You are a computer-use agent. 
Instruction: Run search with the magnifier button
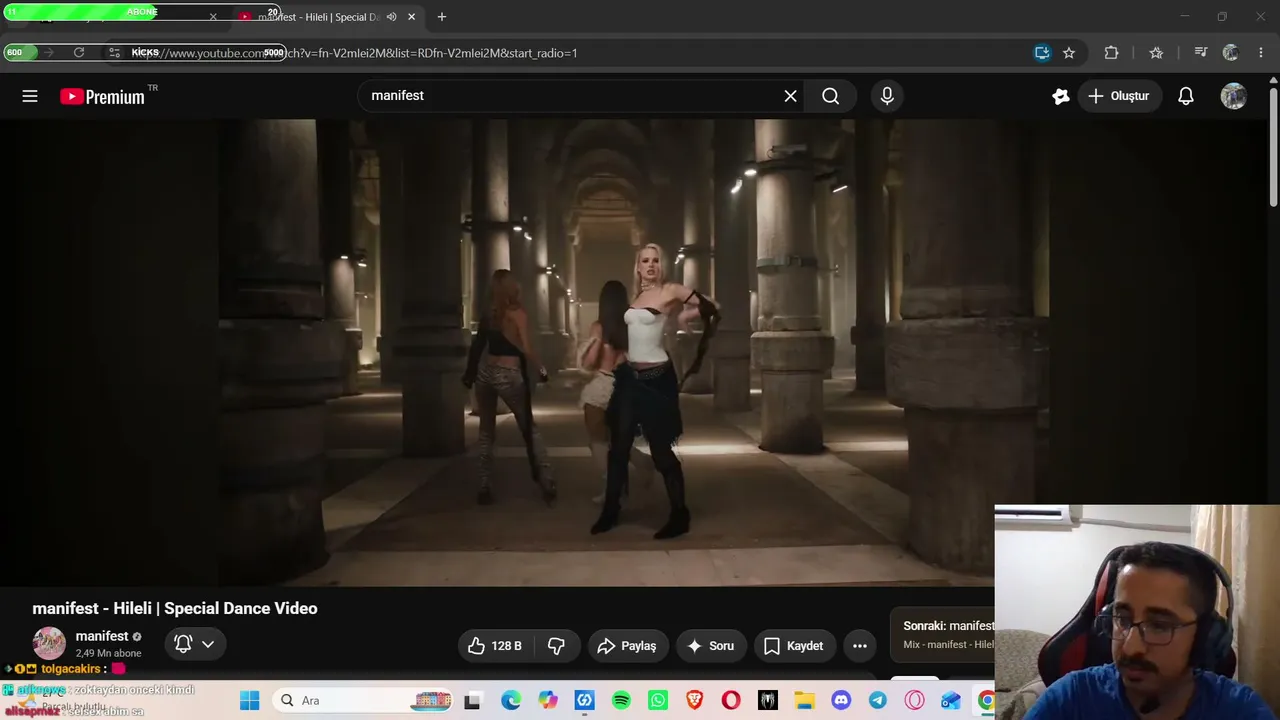pyautogui.click(x=830, y=96)
